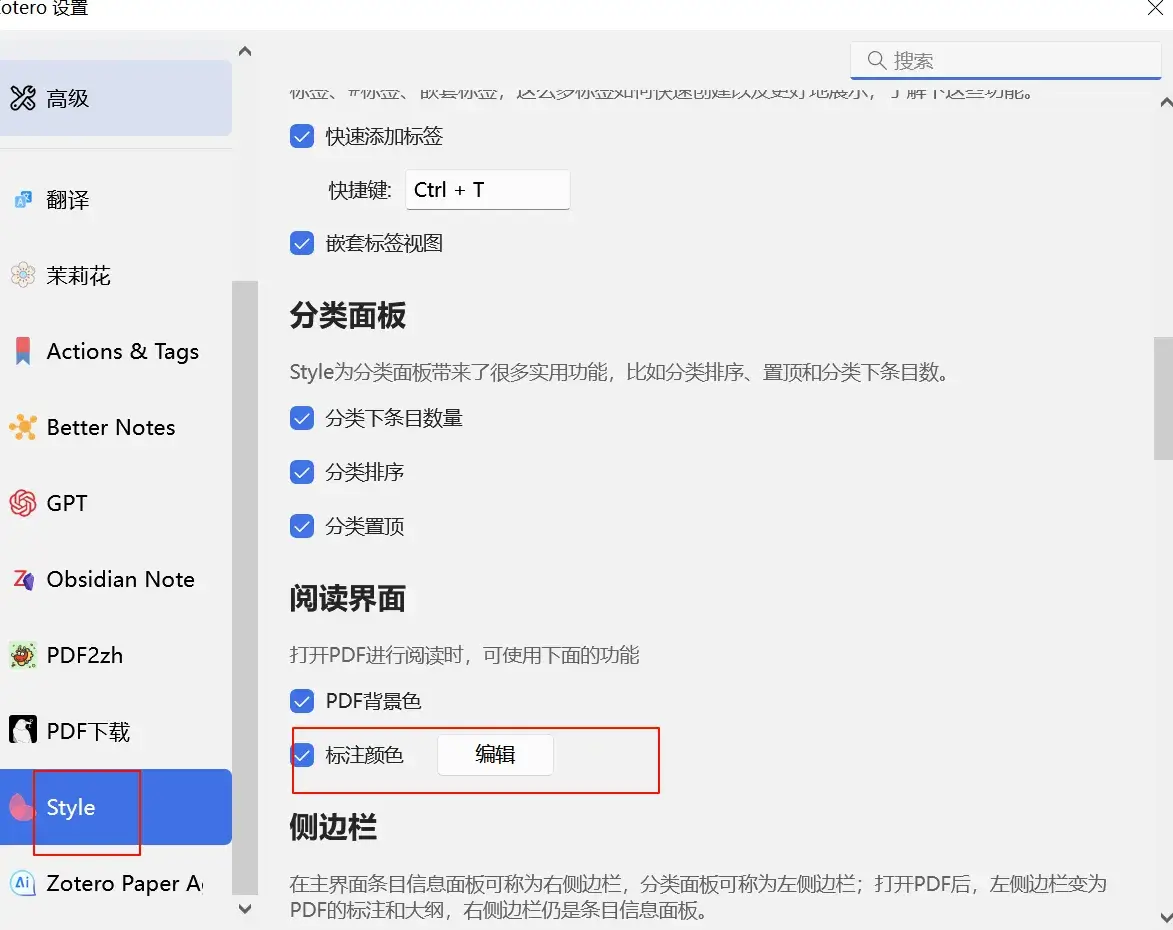Screen dimensions: 1173x930
Task: Click the 编辑 button for annotation colors
Action: [495, 755]
